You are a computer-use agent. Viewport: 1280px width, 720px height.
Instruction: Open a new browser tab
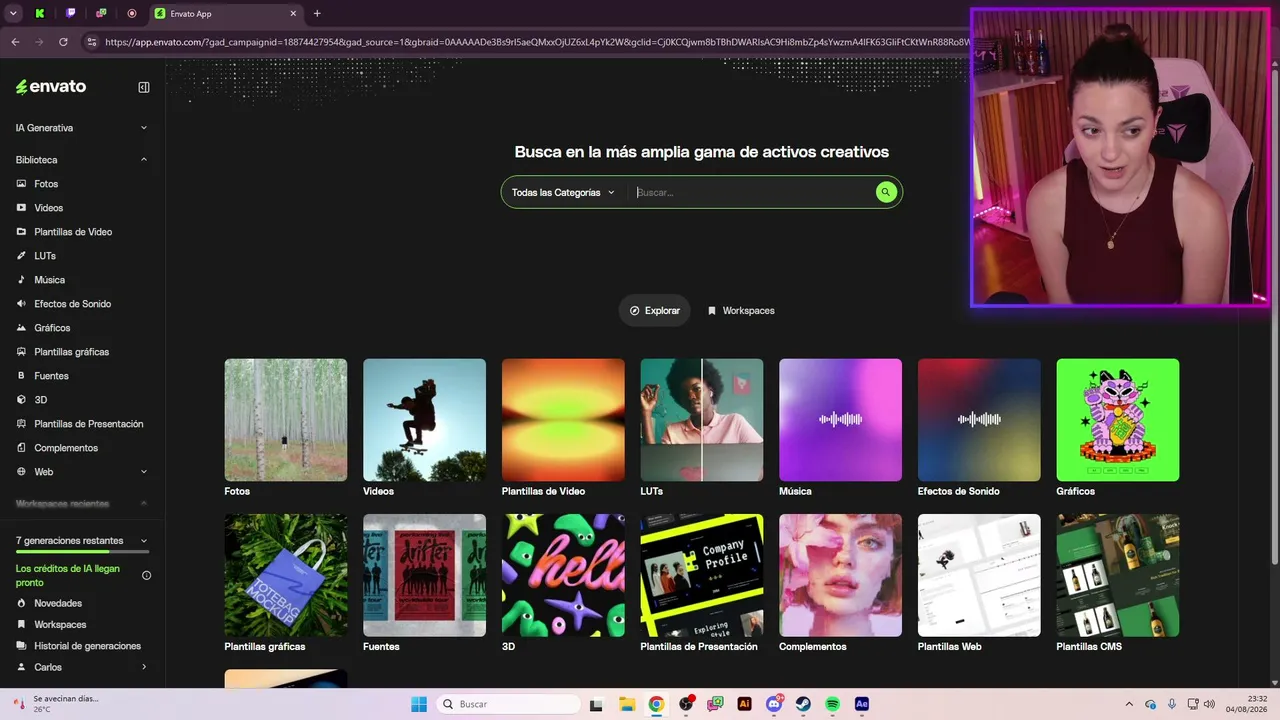pyautogui.click(x=317, y=14)
